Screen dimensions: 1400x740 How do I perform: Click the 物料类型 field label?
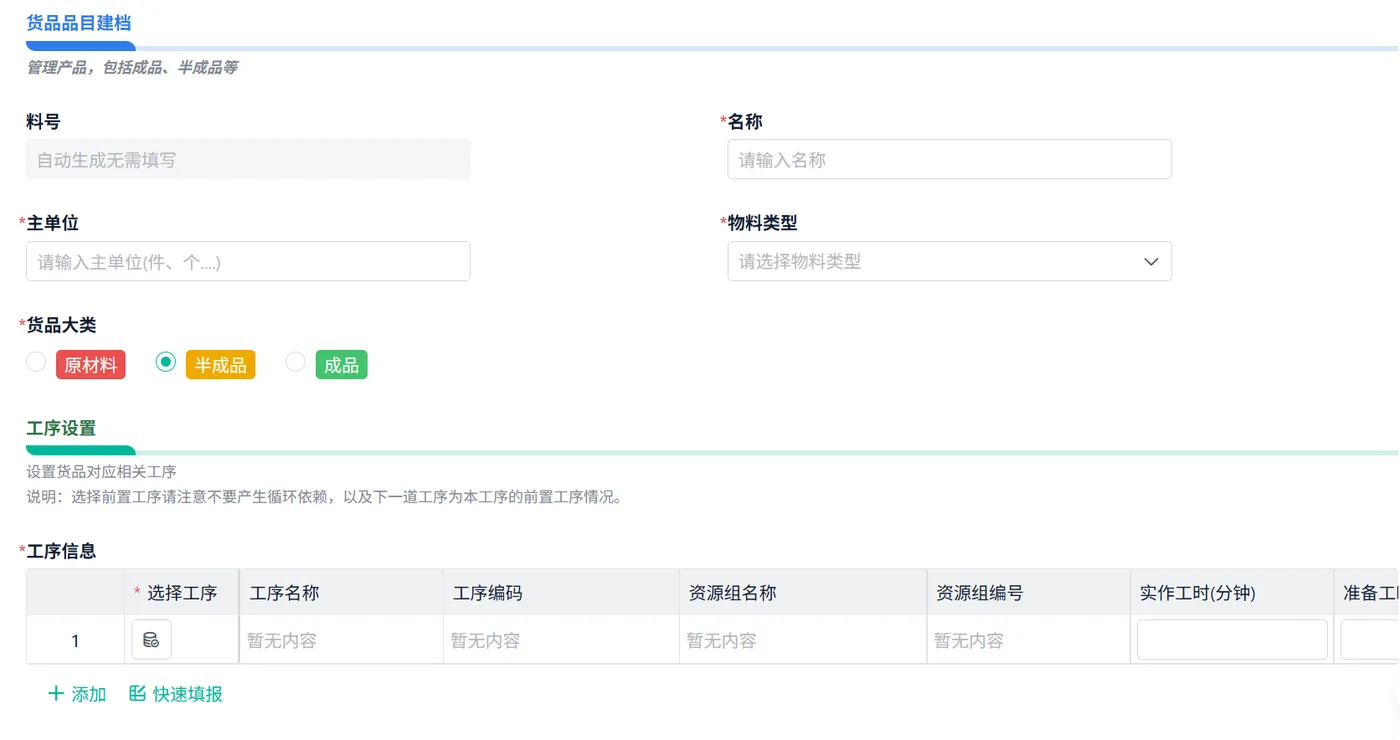tap(762, 223)
